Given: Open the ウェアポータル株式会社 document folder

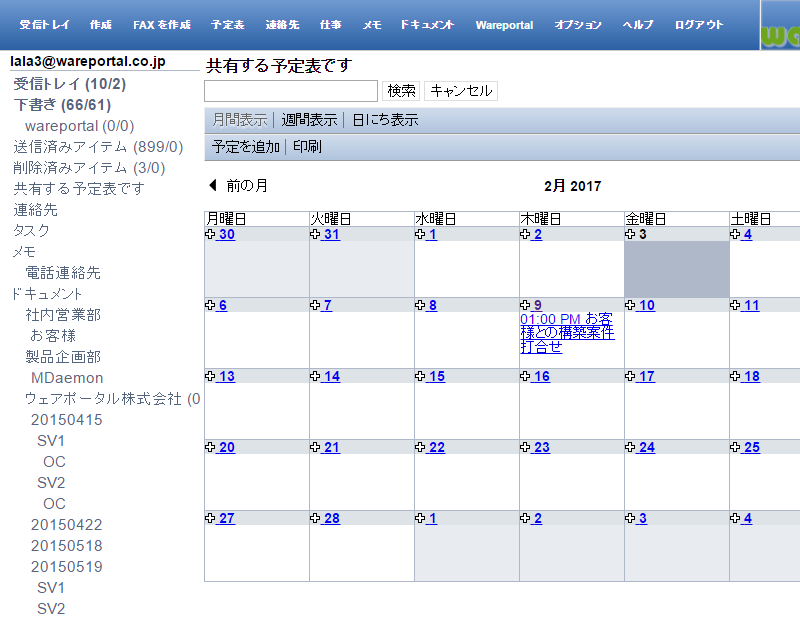Looking at the screenshot, I should (110, 399).
